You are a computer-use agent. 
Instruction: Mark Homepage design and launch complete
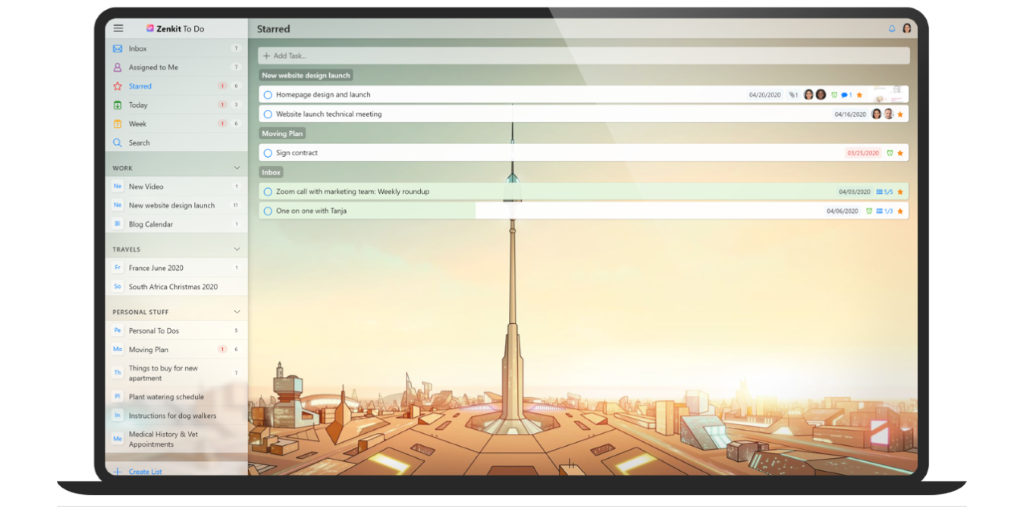pos(267,95)
